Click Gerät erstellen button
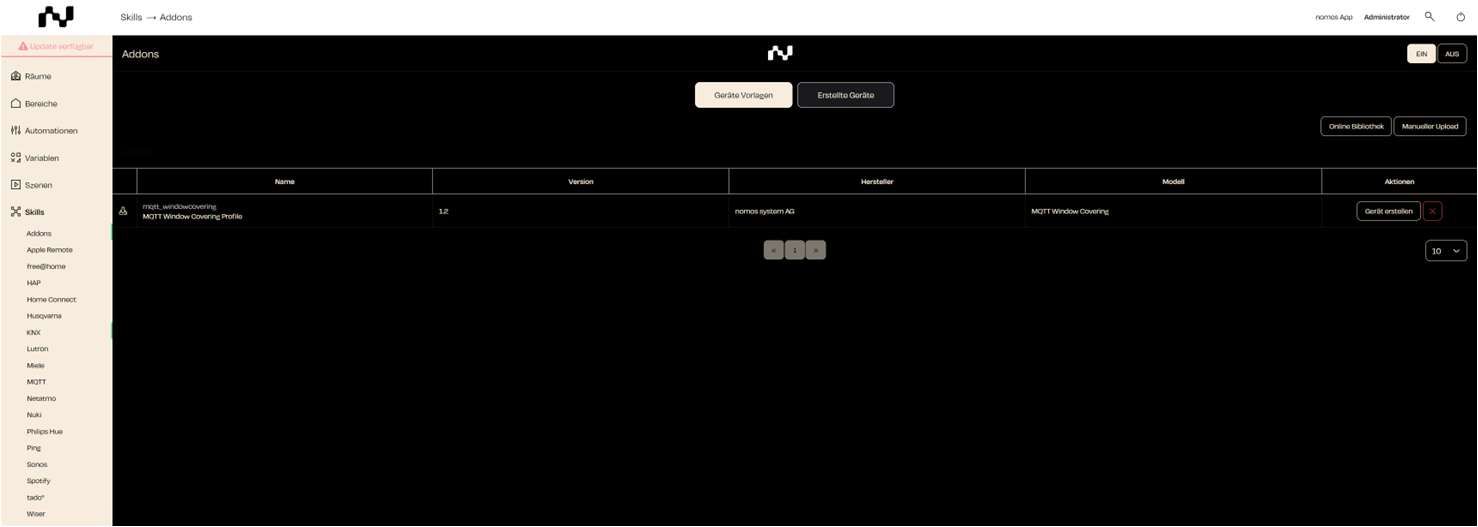Screen dimensions: 1478x527 1388,211
